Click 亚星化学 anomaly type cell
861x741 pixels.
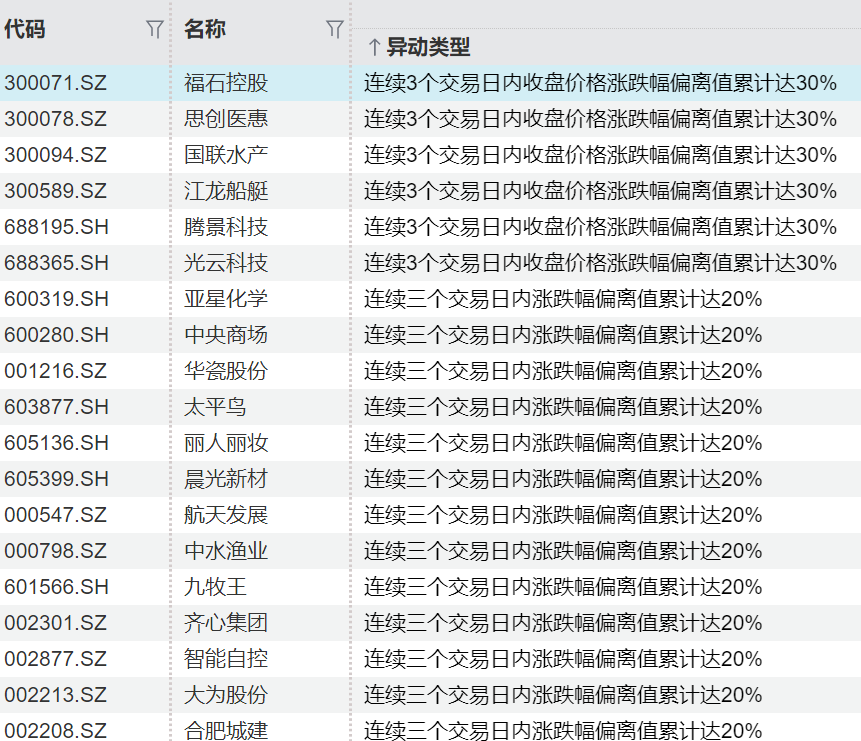(562, 299)
